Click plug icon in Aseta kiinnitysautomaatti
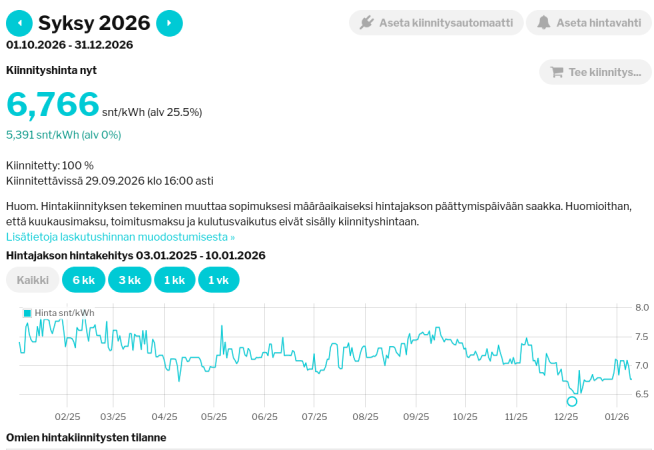The height and width of the screenshot is (450, 654). point(367,23)
